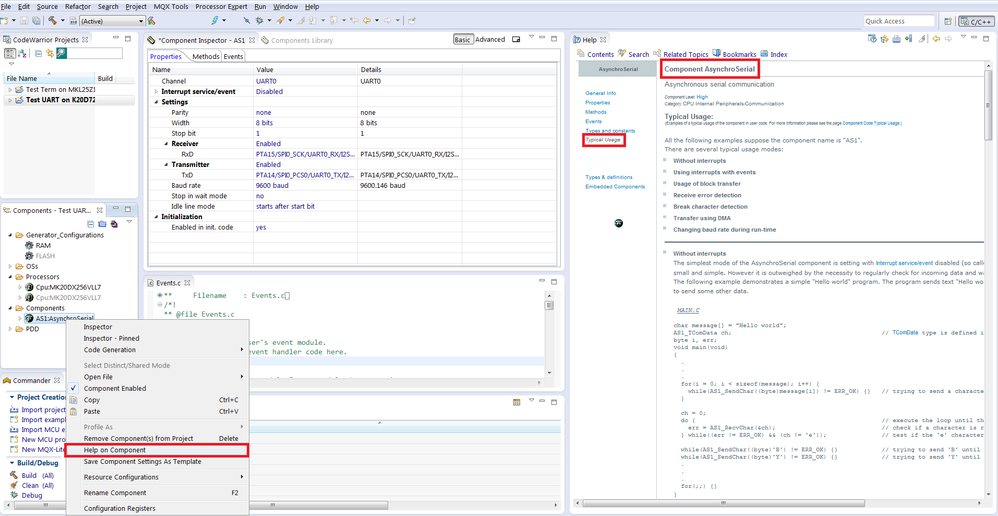Click collapse all icon in Components view toolbar
The height and width of the screenshot is (516, 998).
90,224
